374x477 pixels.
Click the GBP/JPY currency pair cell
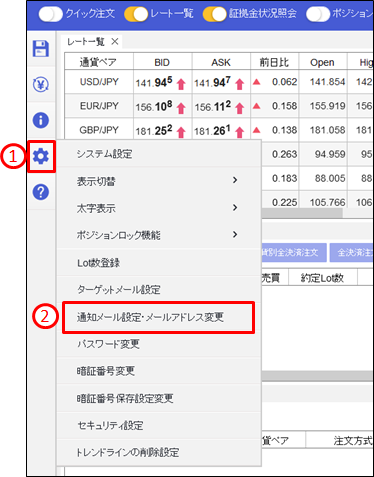coord(99,130)
